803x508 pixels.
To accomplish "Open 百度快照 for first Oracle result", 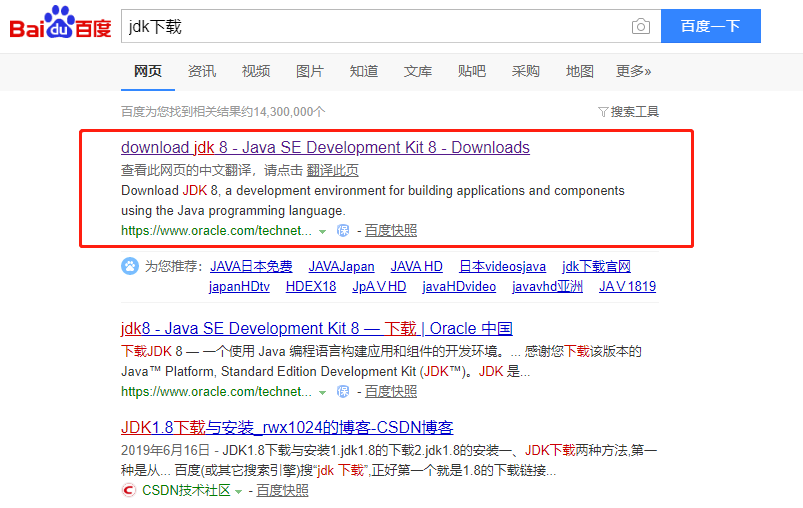I will point(391,231).
